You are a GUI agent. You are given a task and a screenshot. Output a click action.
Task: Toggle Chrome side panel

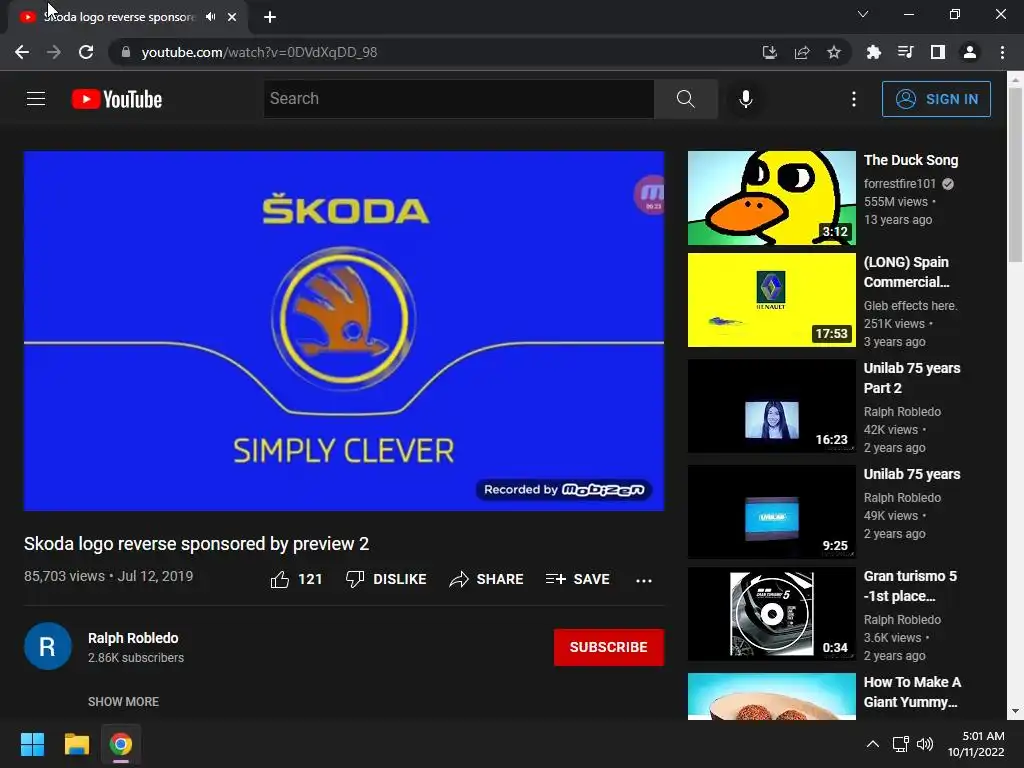(938, 52)
